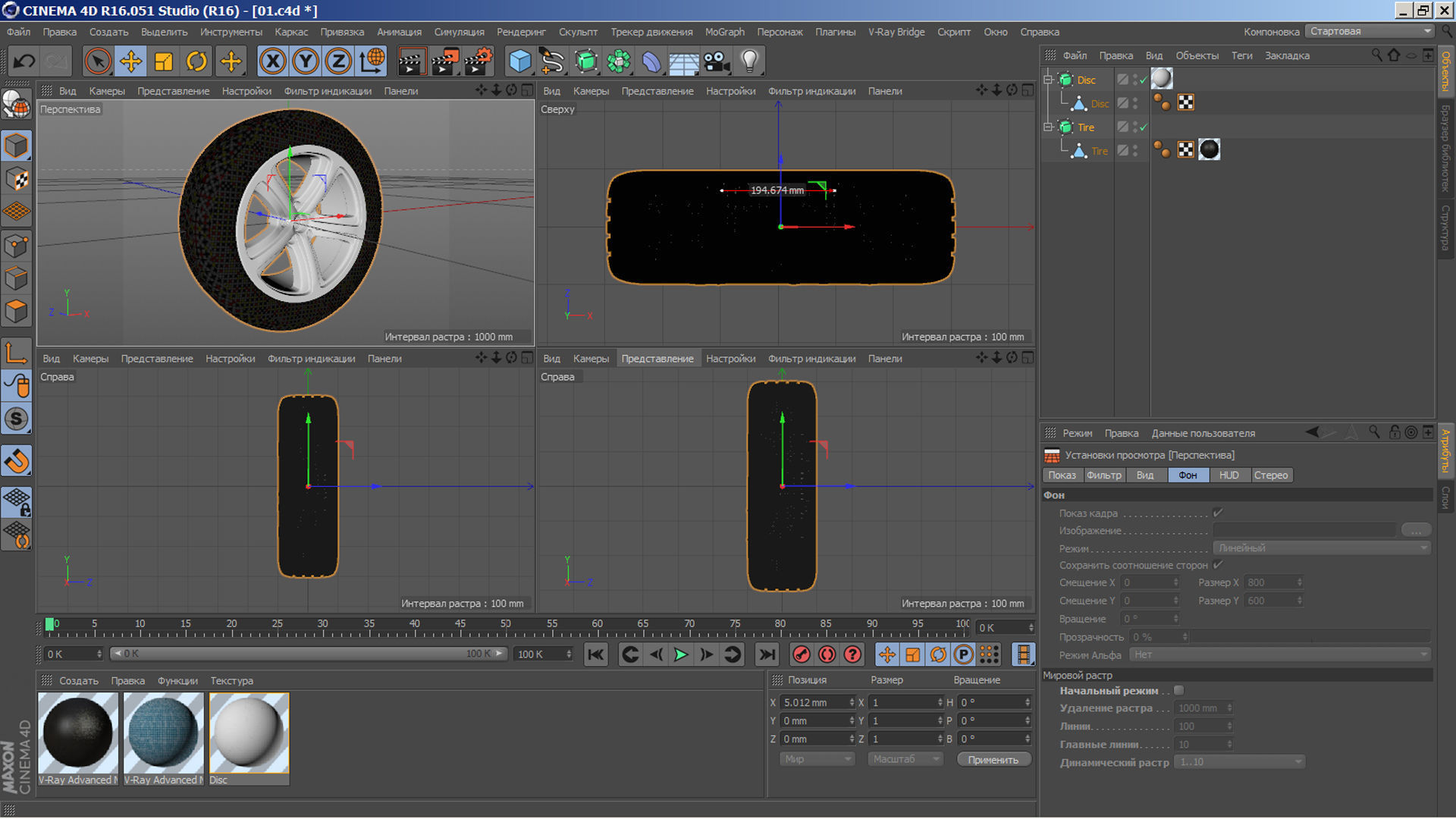This screenshot has height=819, width=1456.
Task: Open the Camera object icon
Action: tap(716, 61)
